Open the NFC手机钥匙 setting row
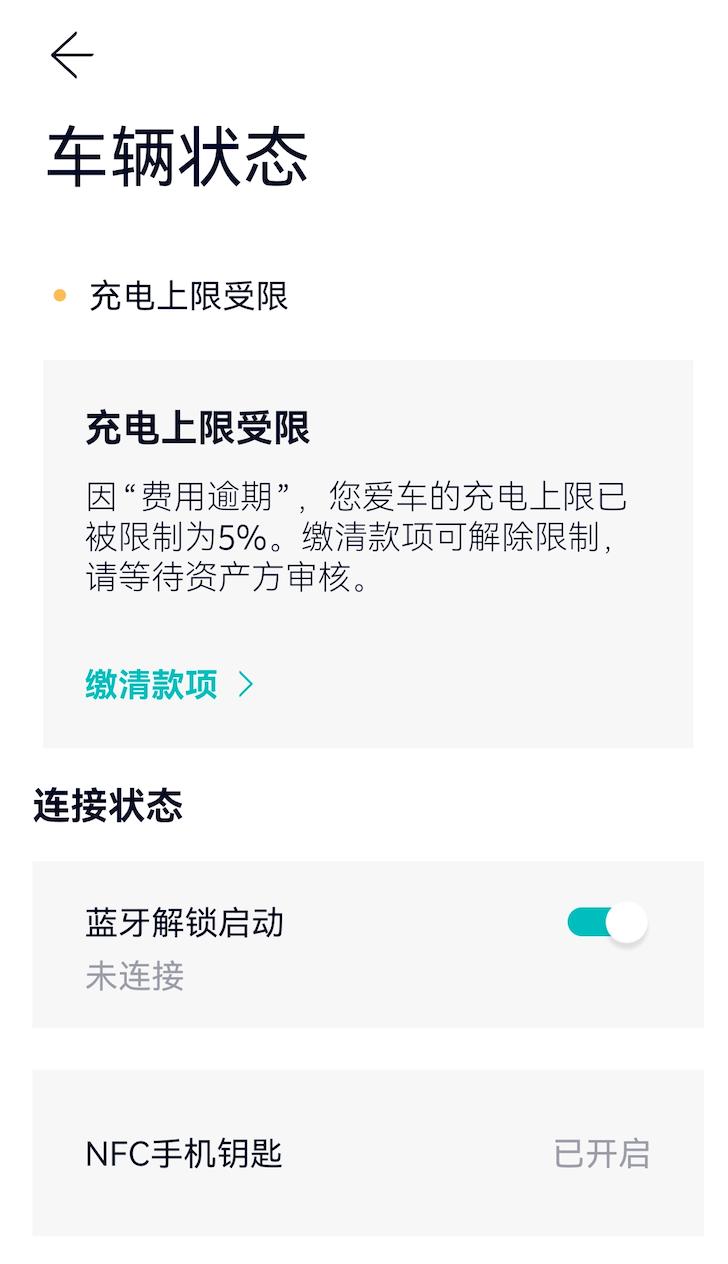Screen dimensions: 728x1264 point(367,1153)
